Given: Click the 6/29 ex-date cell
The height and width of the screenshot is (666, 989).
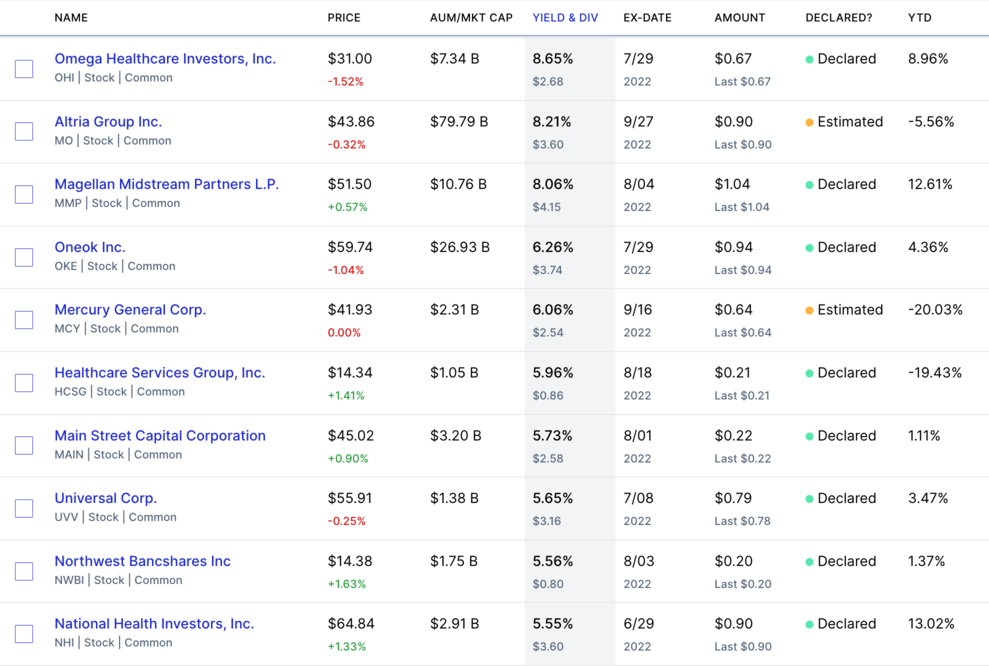Looking at the screenshot, I should tap(638, 624).
